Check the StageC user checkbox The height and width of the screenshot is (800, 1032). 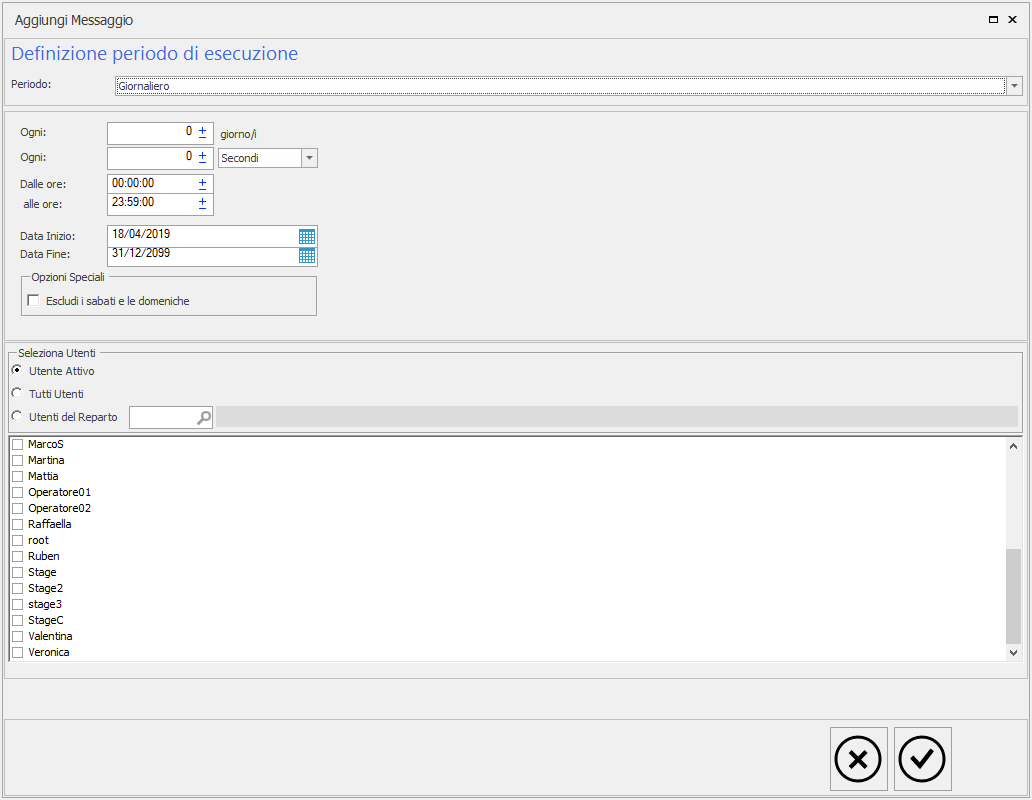coord(18,620)
